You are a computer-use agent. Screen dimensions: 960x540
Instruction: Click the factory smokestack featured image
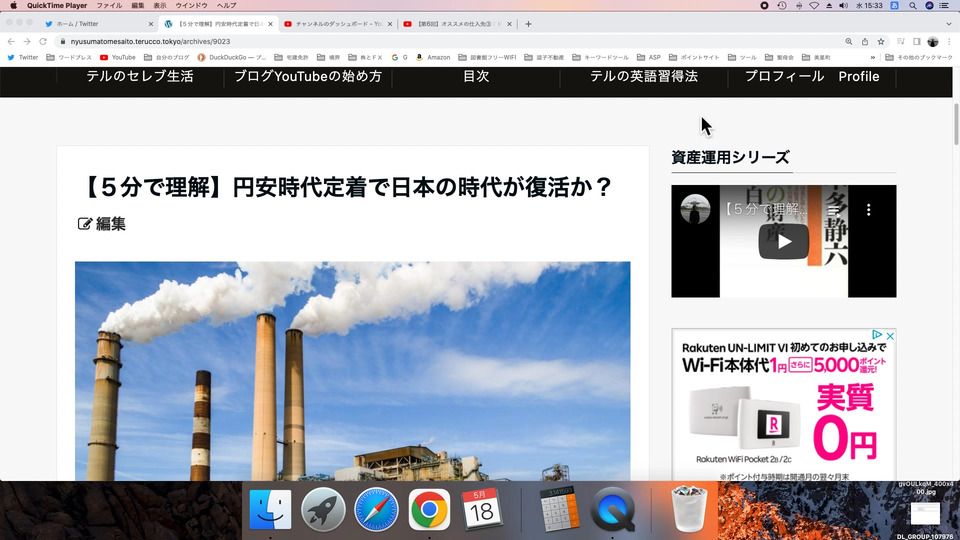click(x=353, y=371)
